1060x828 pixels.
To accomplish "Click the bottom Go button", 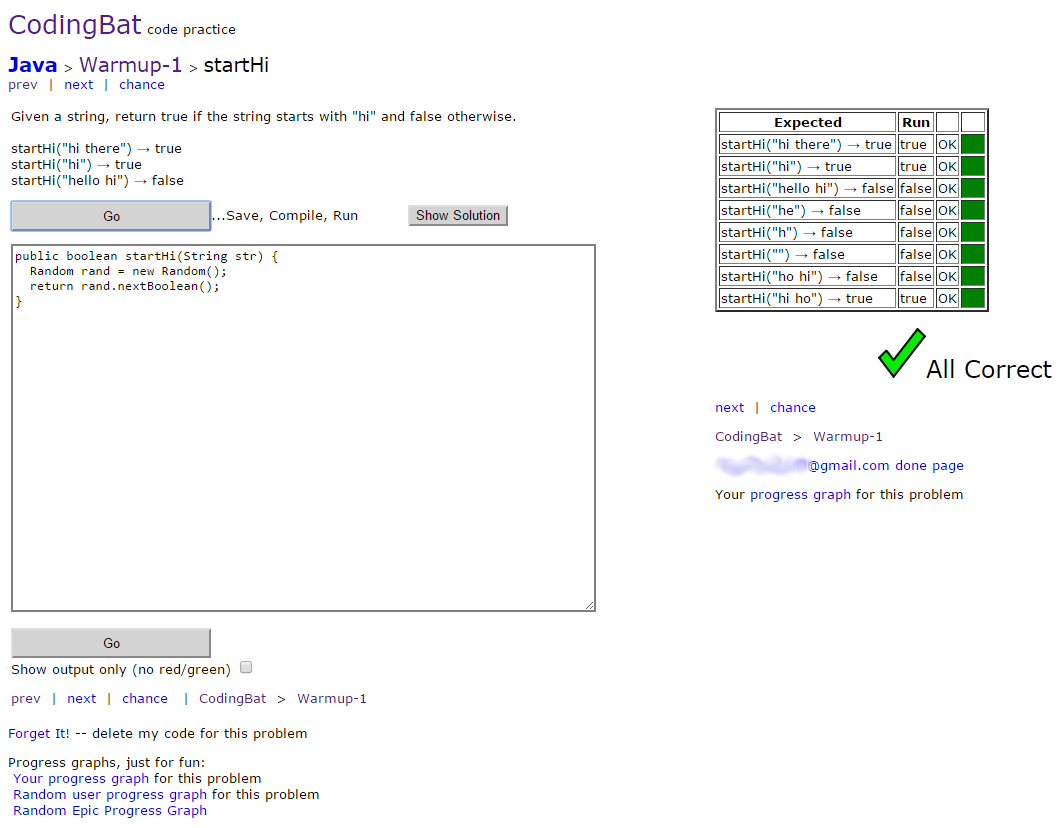I will pos(111,643).
